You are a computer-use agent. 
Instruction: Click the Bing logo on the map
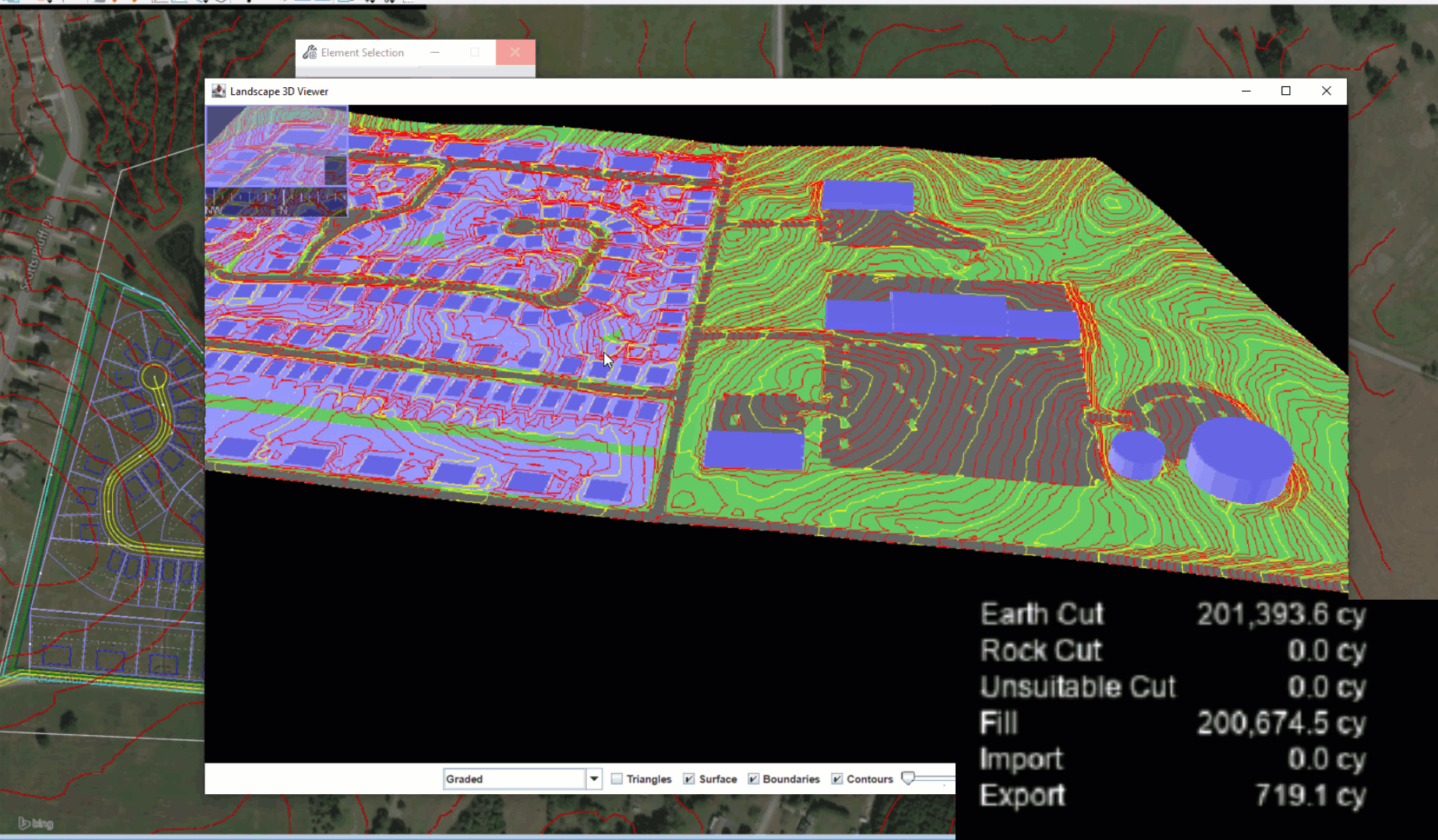tap(36, 823)
